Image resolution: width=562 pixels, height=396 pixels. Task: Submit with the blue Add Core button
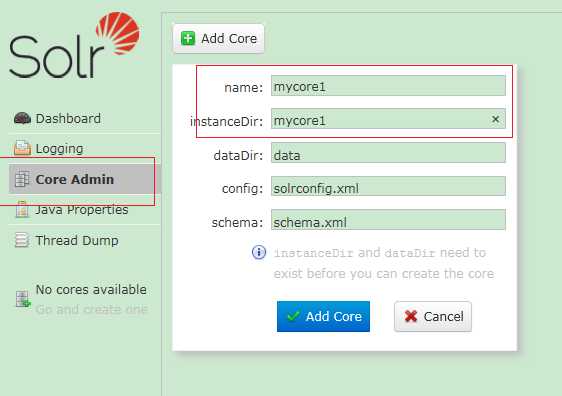click(323, 316)
